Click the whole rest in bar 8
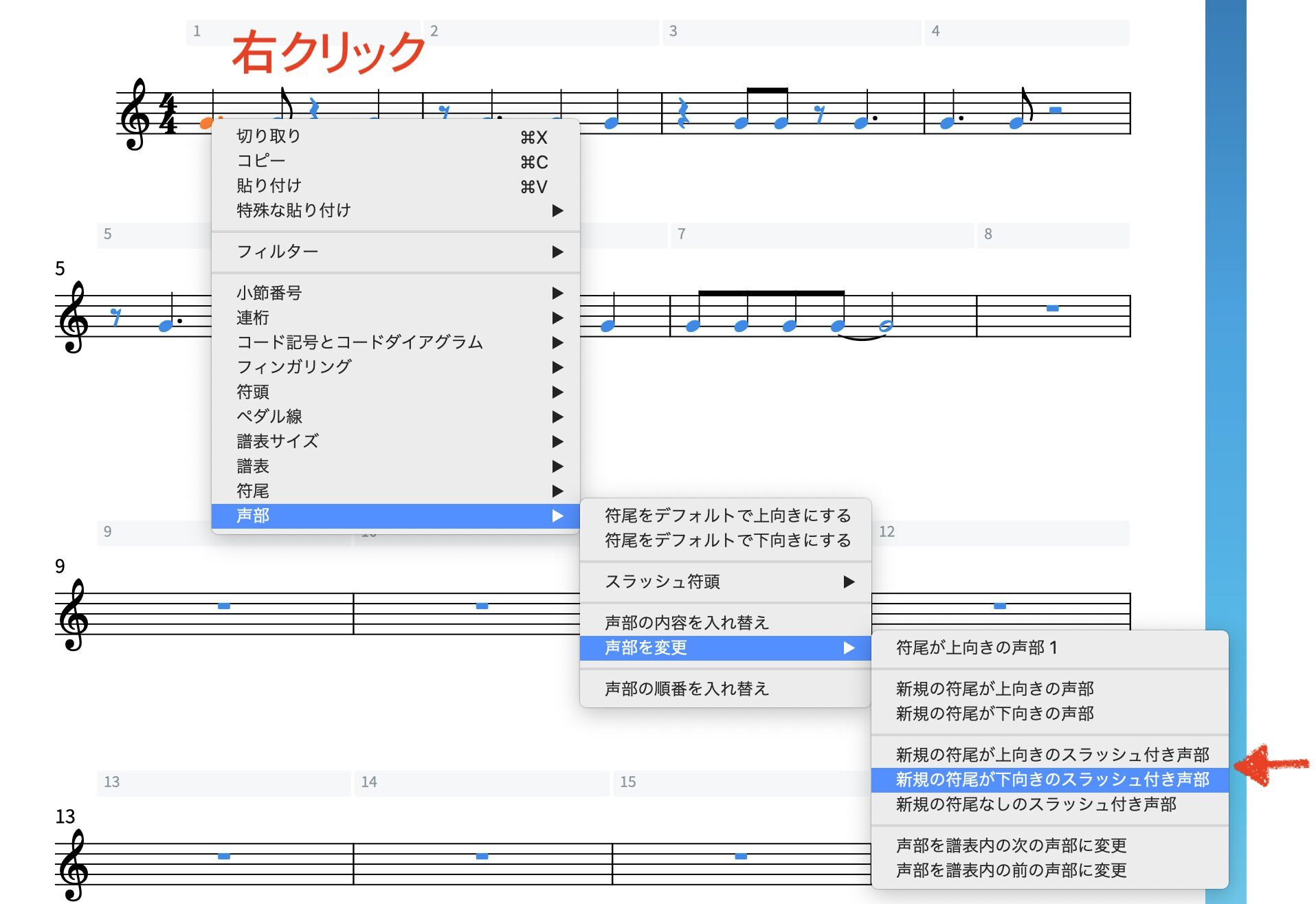Viewport: 1316px width, 904px height. [x=1052, y=308]
